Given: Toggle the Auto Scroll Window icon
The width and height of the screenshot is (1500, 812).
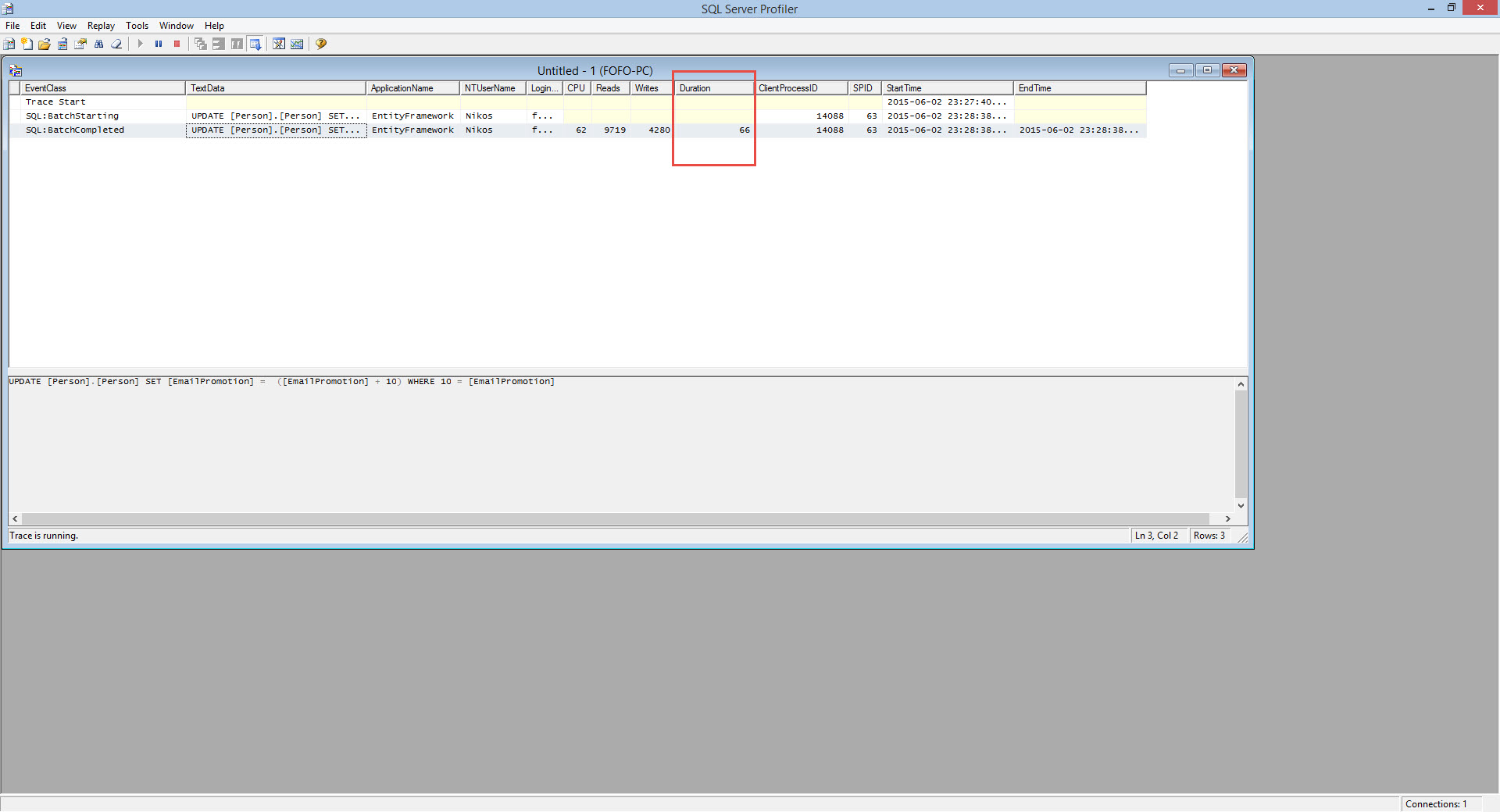Looking at the screenshot, I should 255,44.
